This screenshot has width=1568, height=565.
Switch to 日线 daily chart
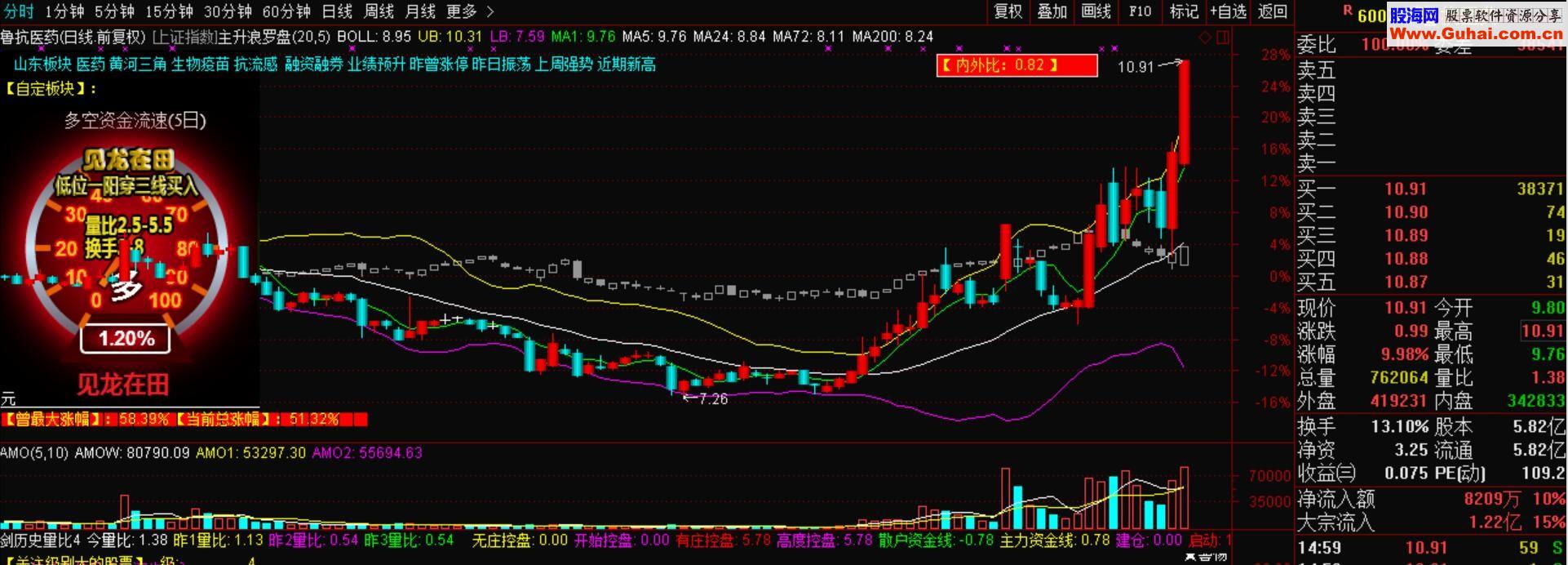pyautogui.click(x=337, y=11)
